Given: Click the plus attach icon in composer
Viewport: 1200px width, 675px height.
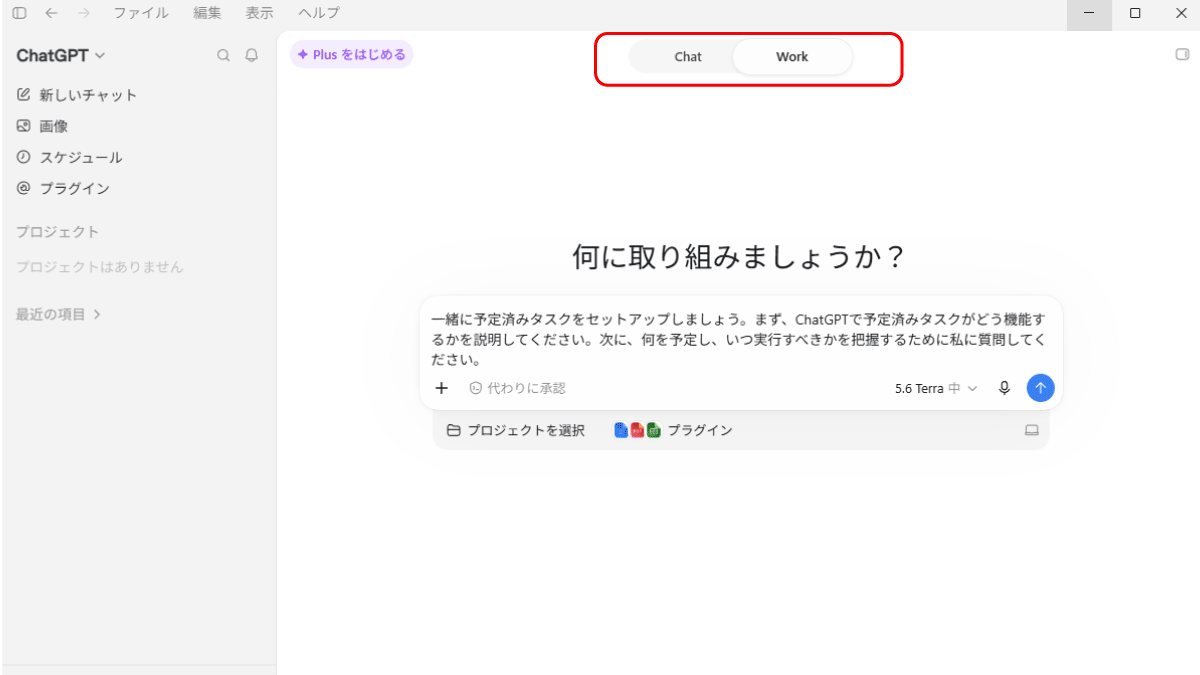Looking at the screenshot, I should click(x=442, y=388).
